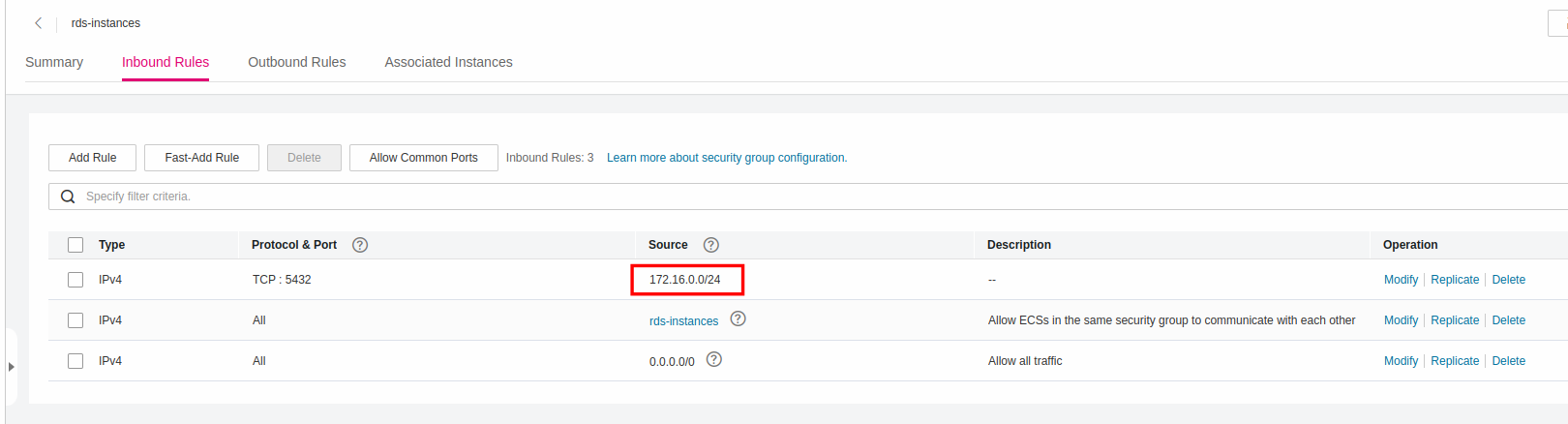Click the search magnifier icon in filter bar

[x=68, y=197]
